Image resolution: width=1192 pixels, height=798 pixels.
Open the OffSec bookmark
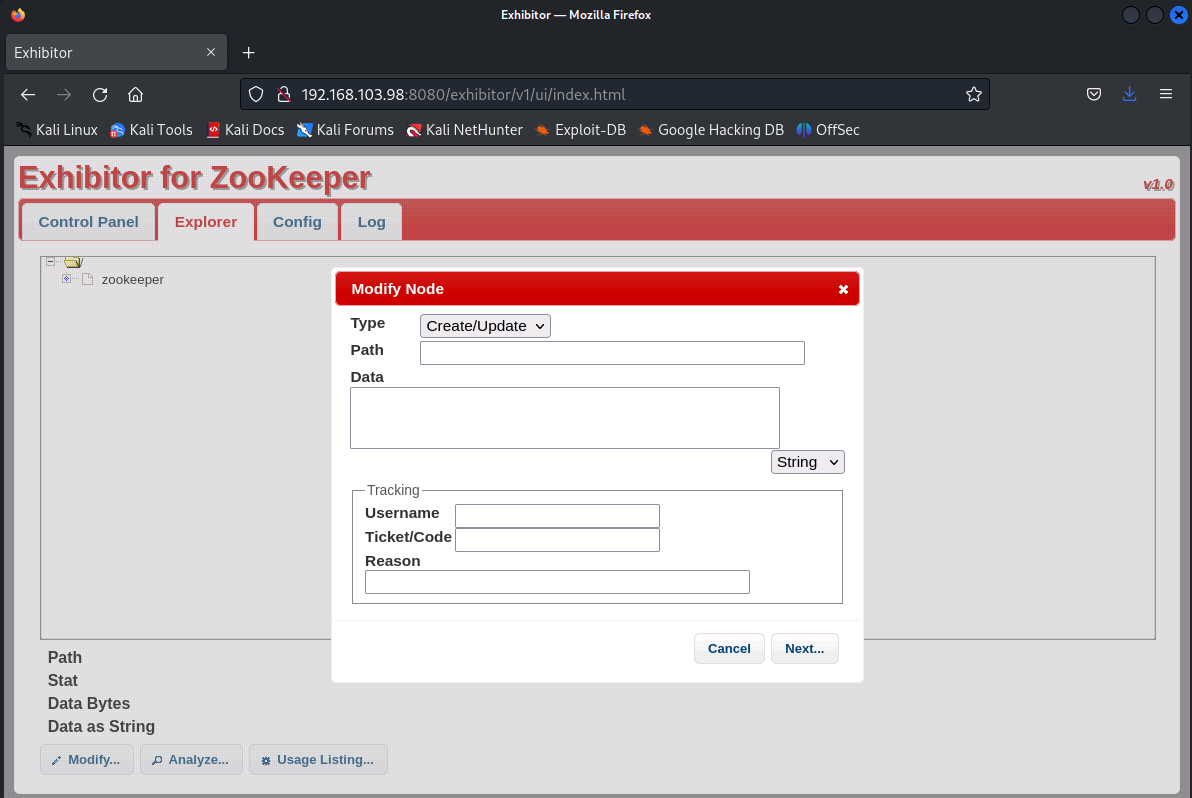point(828,130)
